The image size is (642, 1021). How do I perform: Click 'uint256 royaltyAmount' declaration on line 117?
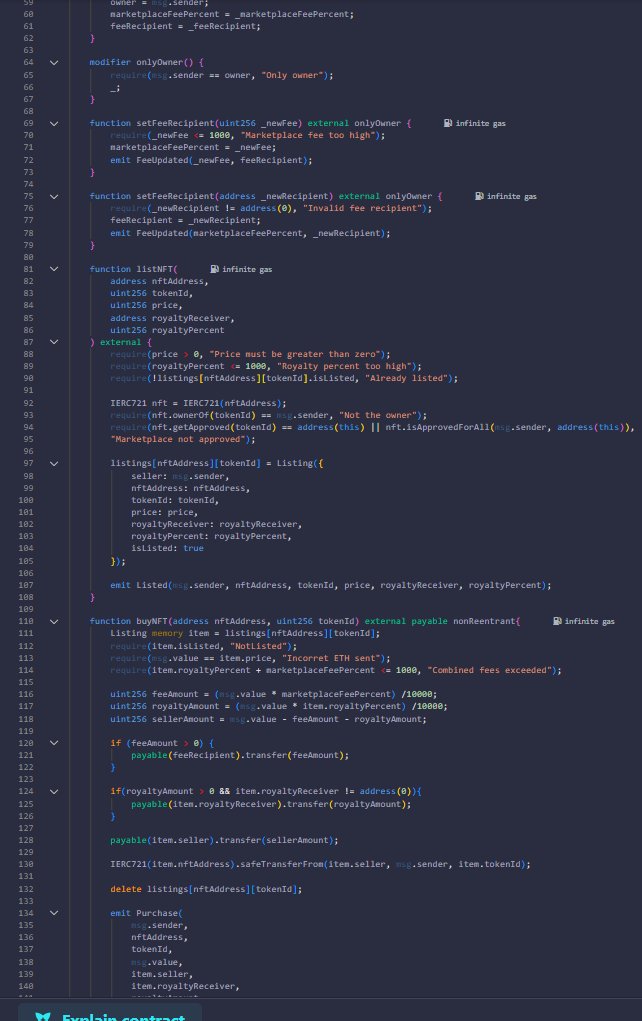165,706
